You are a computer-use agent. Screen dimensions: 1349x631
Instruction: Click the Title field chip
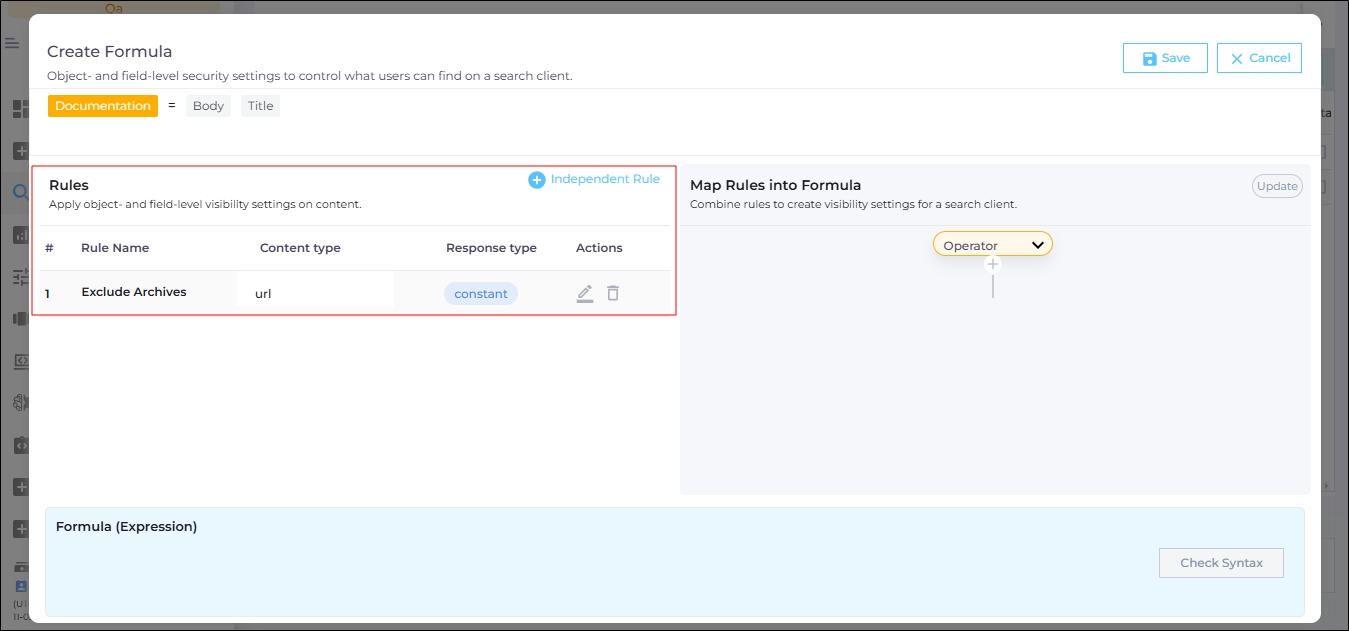(260, 106)
